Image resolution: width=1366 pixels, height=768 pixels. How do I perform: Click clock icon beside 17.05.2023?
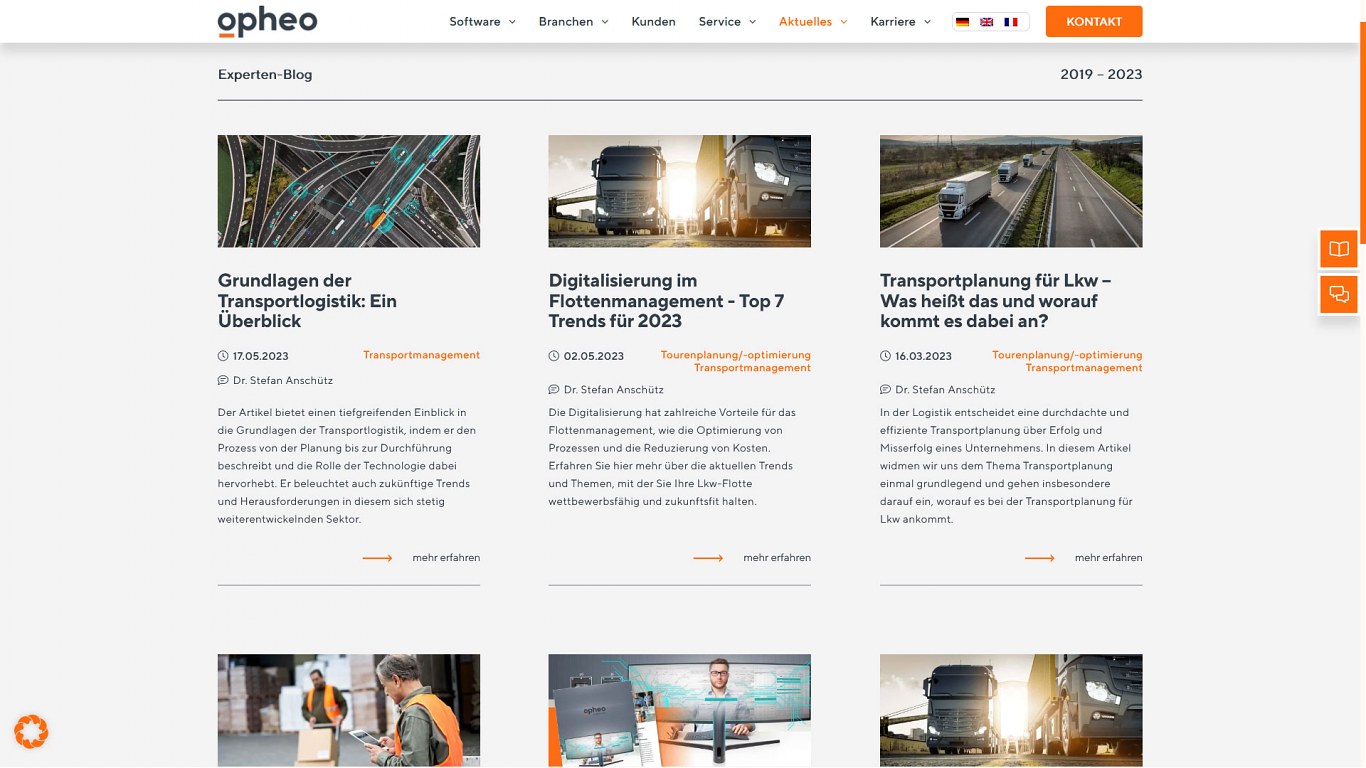(x=223, y=356)
